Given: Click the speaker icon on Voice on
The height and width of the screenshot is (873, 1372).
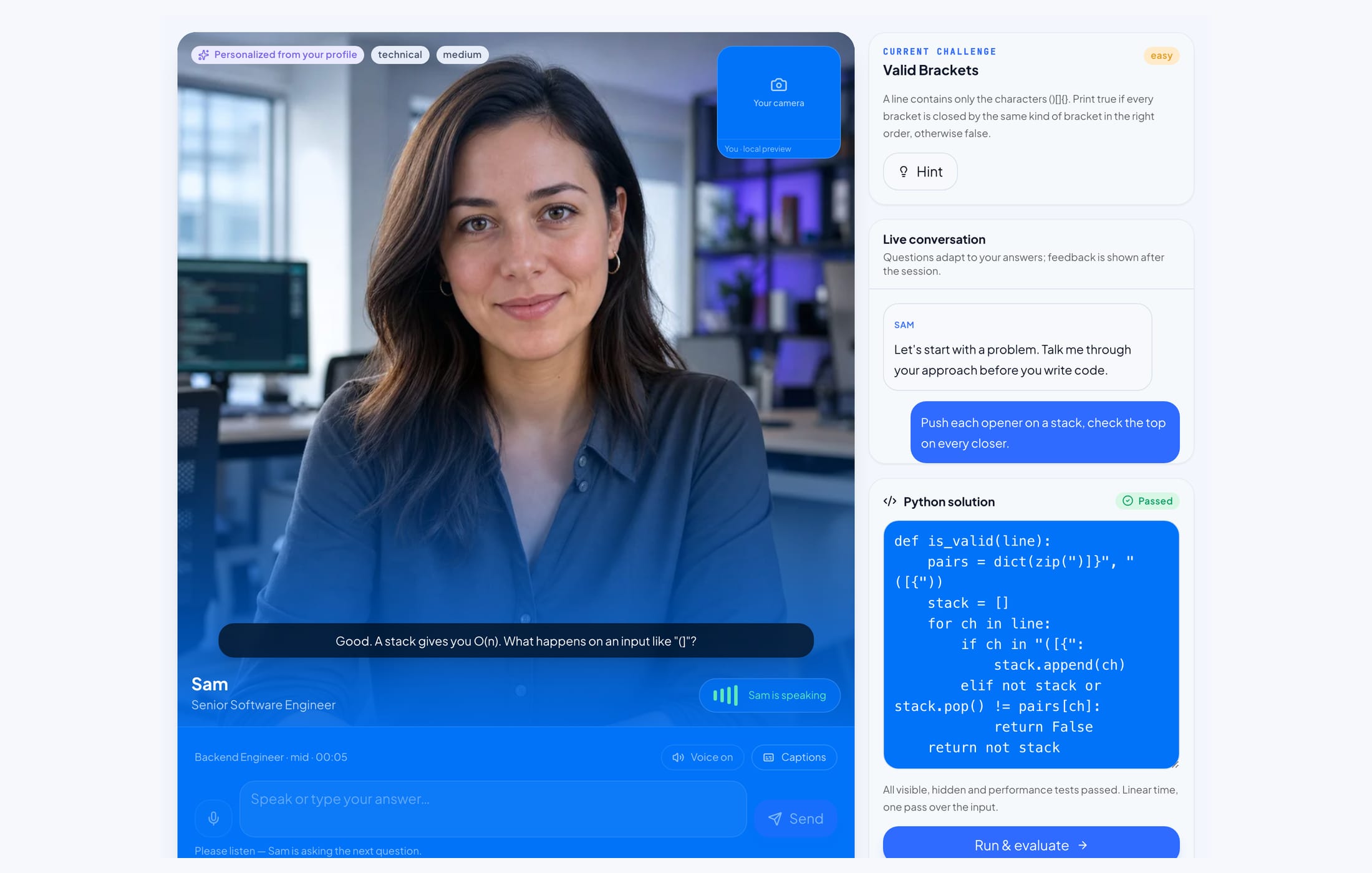Looking at the screenshot, I should pos(678,757).
